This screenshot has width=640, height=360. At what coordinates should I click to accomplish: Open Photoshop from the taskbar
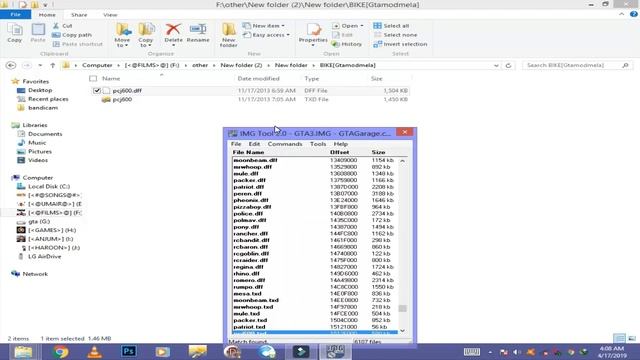(129, 351)
